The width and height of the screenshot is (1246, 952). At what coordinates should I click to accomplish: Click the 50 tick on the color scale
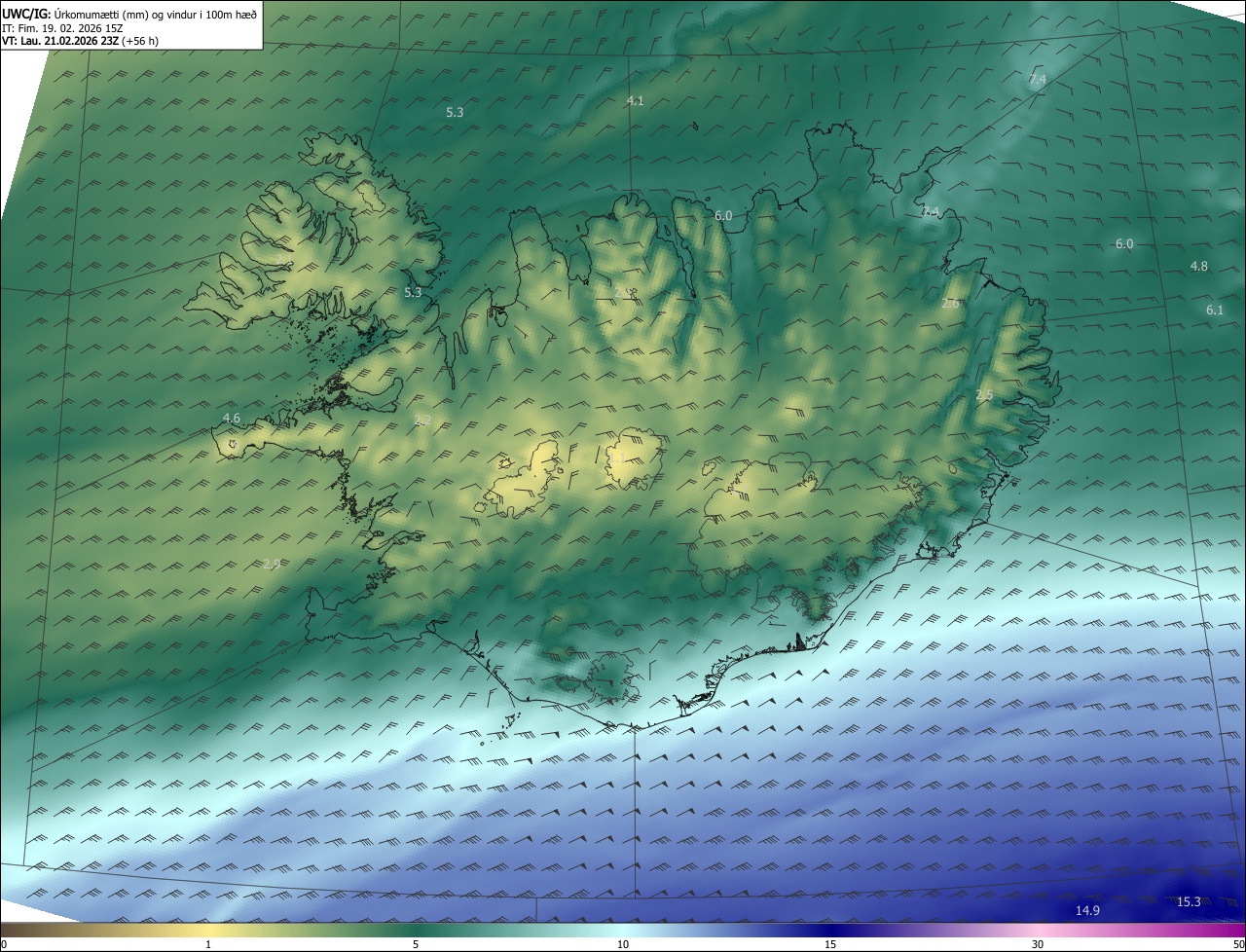click(1238, 944)
